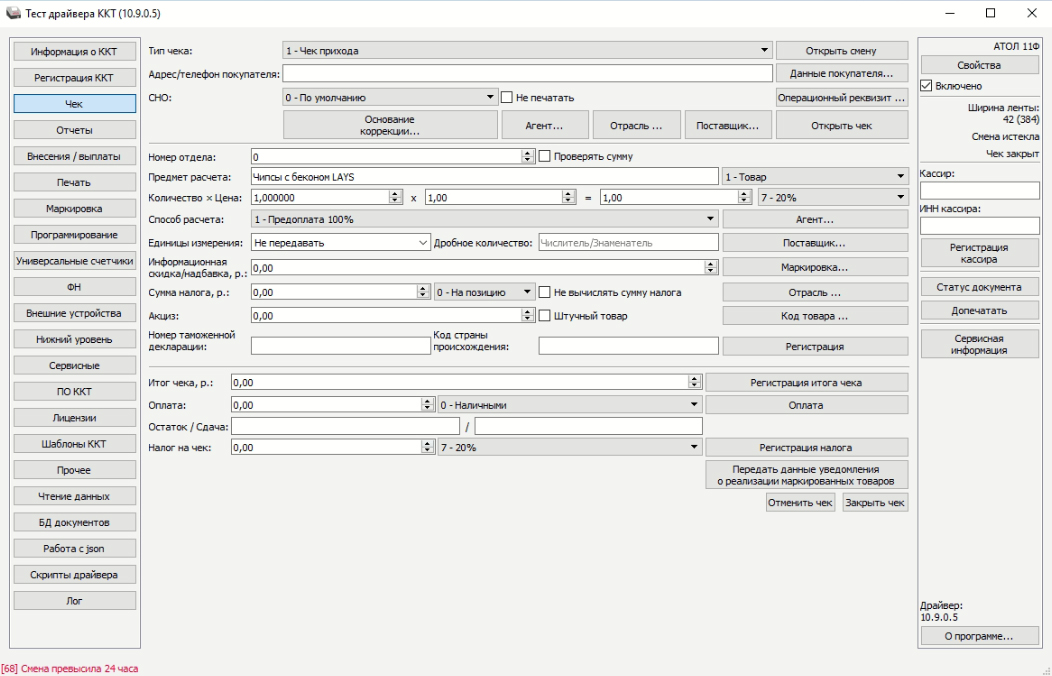The image size is (1052, 676).
Task: Open the Маркировка section in the sidebar
Action: coord(74,209)
